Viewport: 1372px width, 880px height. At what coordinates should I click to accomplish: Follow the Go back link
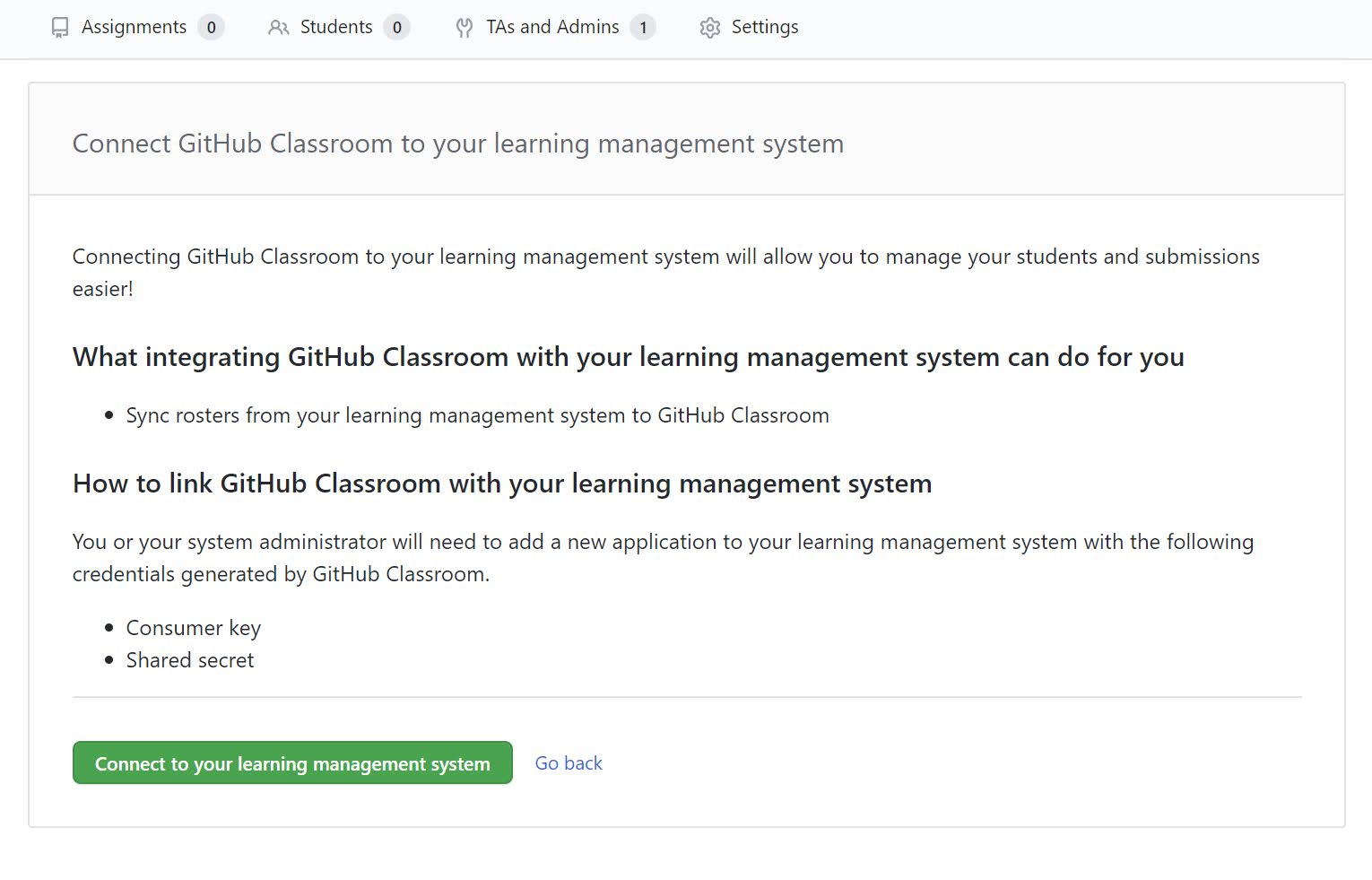tap(569, 763)
